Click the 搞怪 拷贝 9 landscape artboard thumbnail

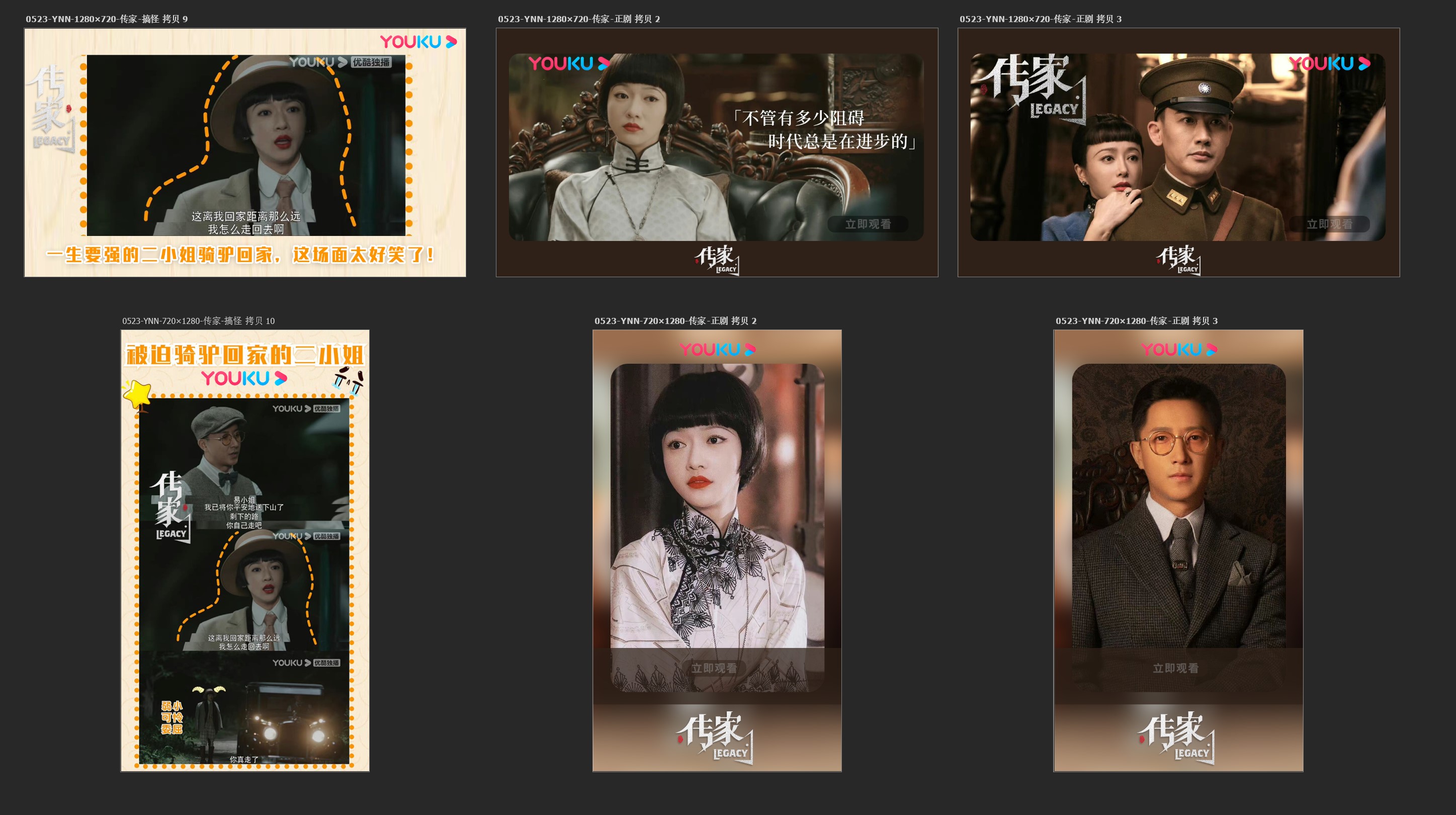click(245, 153)
